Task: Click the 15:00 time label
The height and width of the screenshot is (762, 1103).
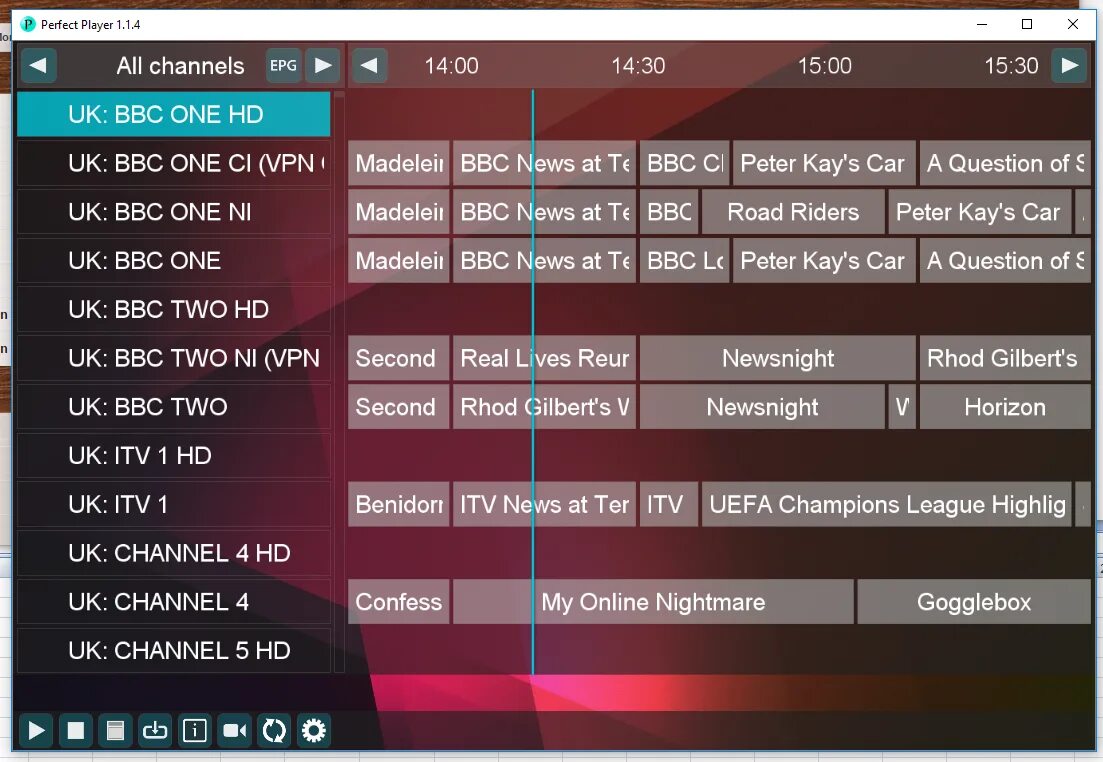Action: pos(824,65)
